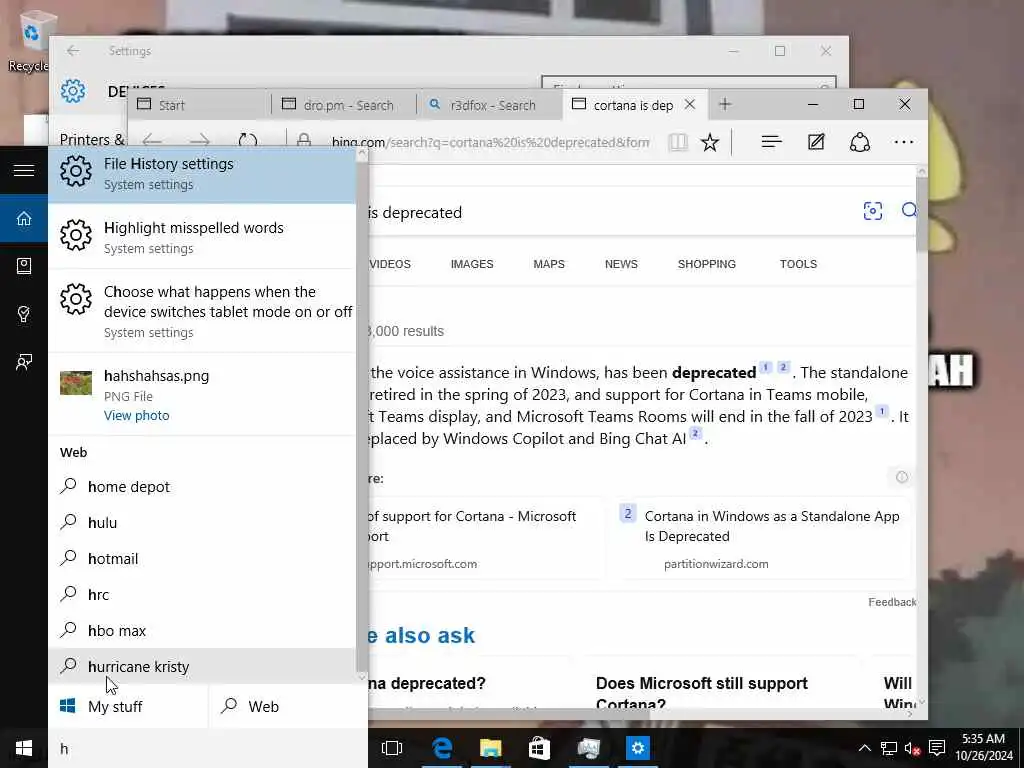
Task: Open the Settings app taskbar icon
Action: tap(638, 748)
